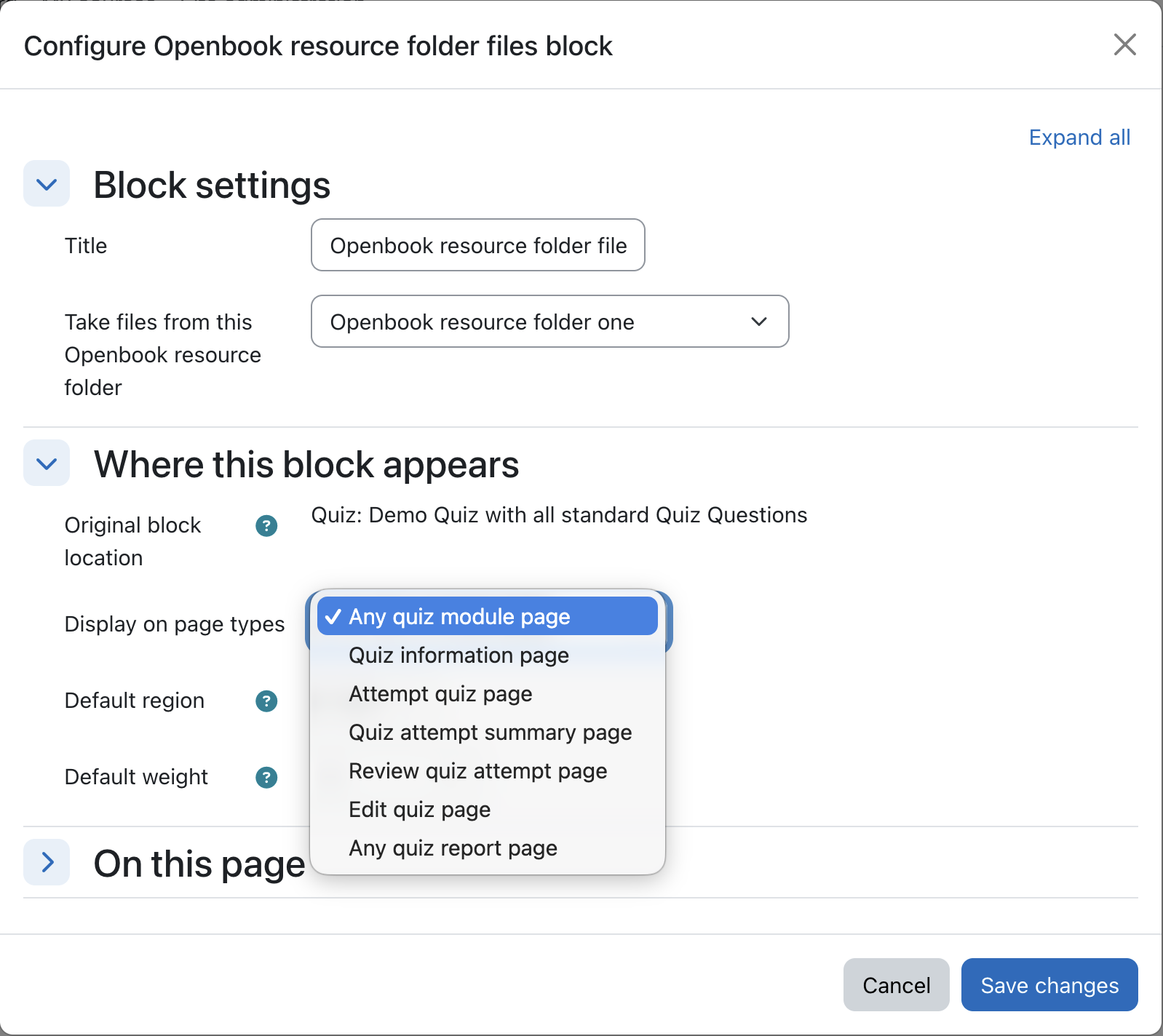Click the Cancel button
The height and width of the screenshot is (1036, 1163).
[x=897, y=985]
